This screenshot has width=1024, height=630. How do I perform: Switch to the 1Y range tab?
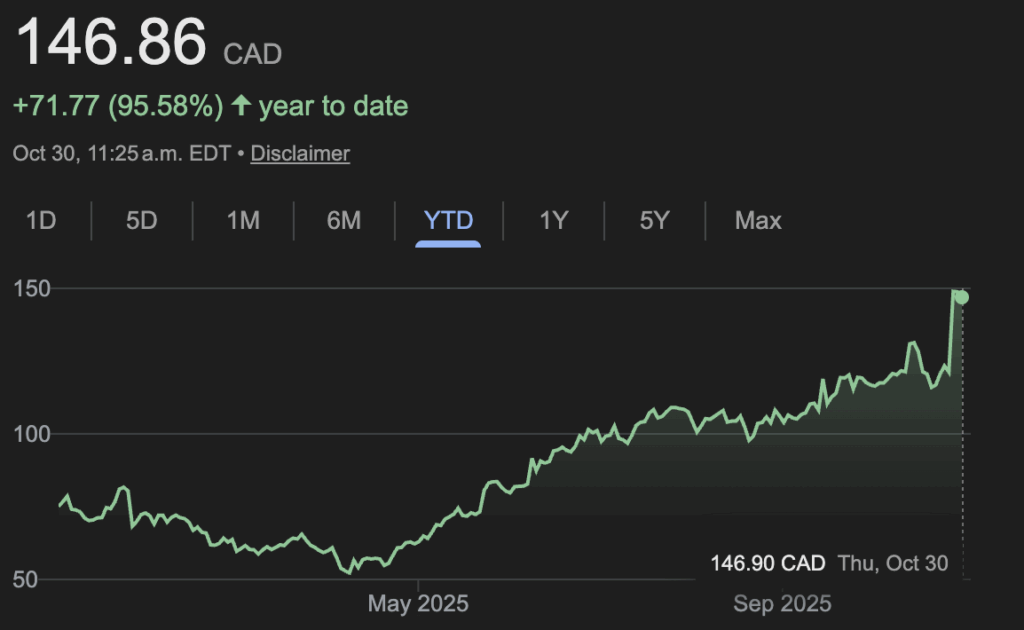click(x=554, y=220)
